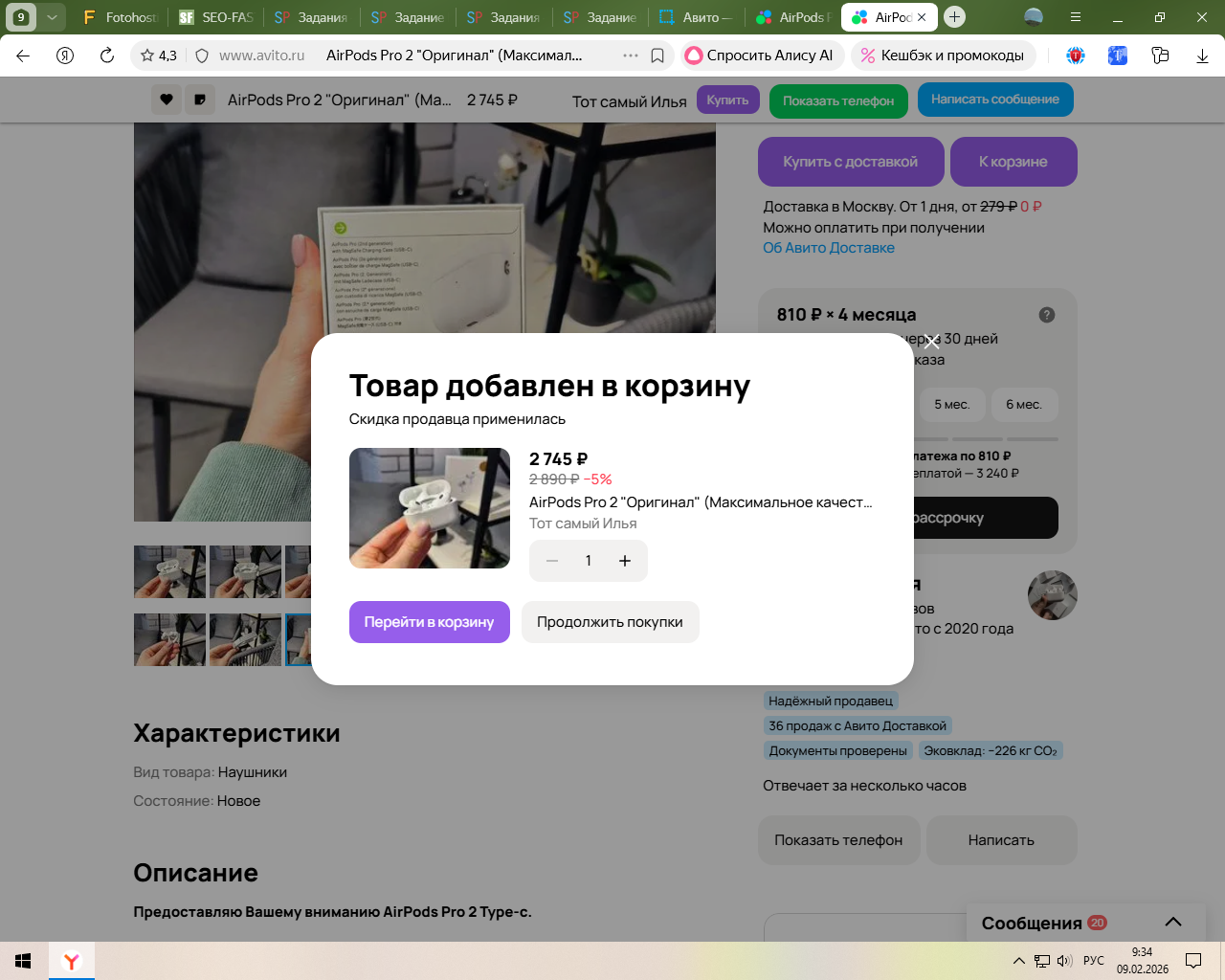Screen dimensions: 1225x980
Task: Open the Protect shield site info icon
Action: 202,56
